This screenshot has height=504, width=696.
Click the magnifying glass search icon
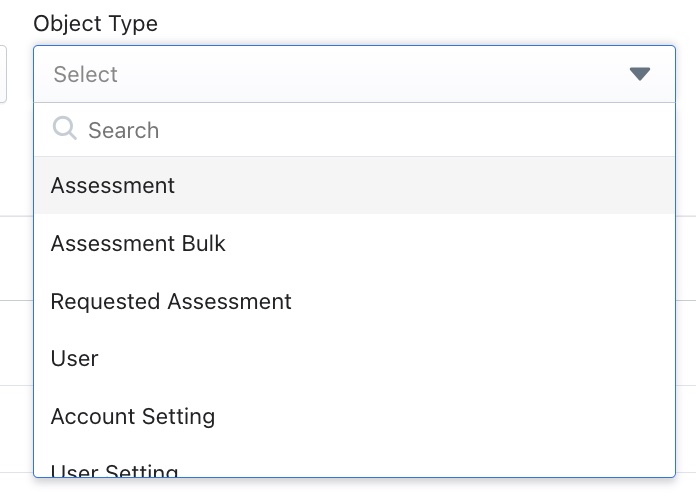[x=64, y=129]
